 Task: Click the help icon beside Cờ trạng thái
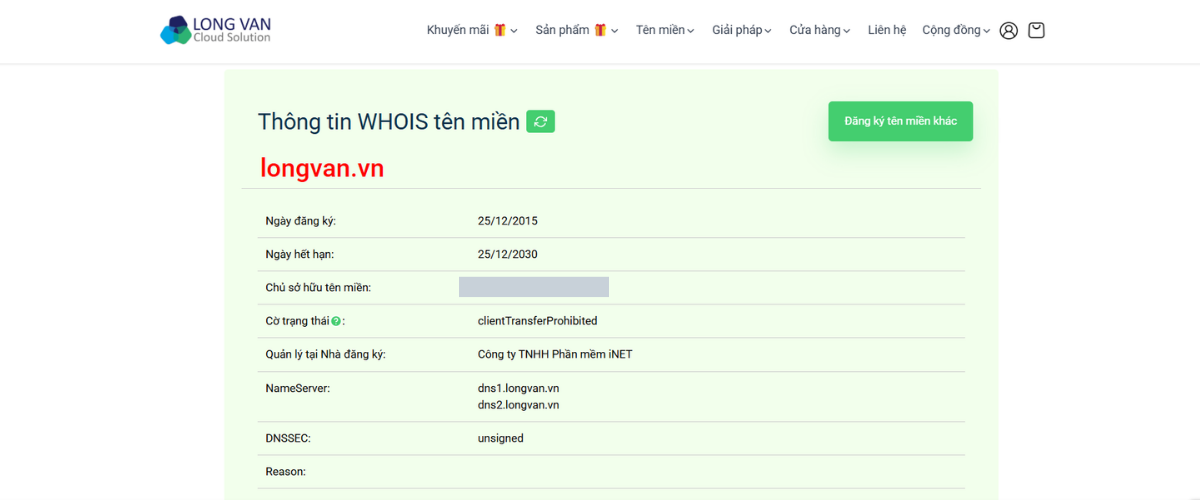coord(336,321)
